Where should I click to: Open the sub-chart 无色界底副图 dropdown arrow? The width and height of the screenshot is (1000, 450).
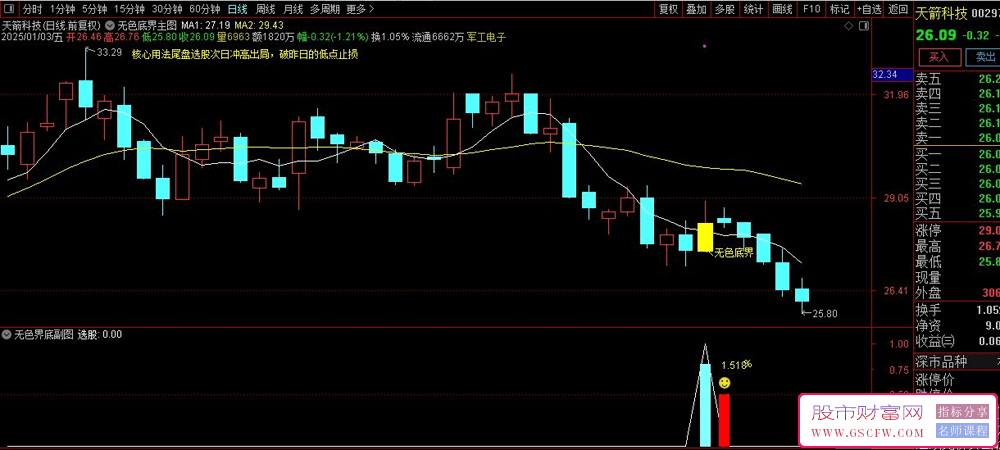pyautogui.click(x=7, y=333)
